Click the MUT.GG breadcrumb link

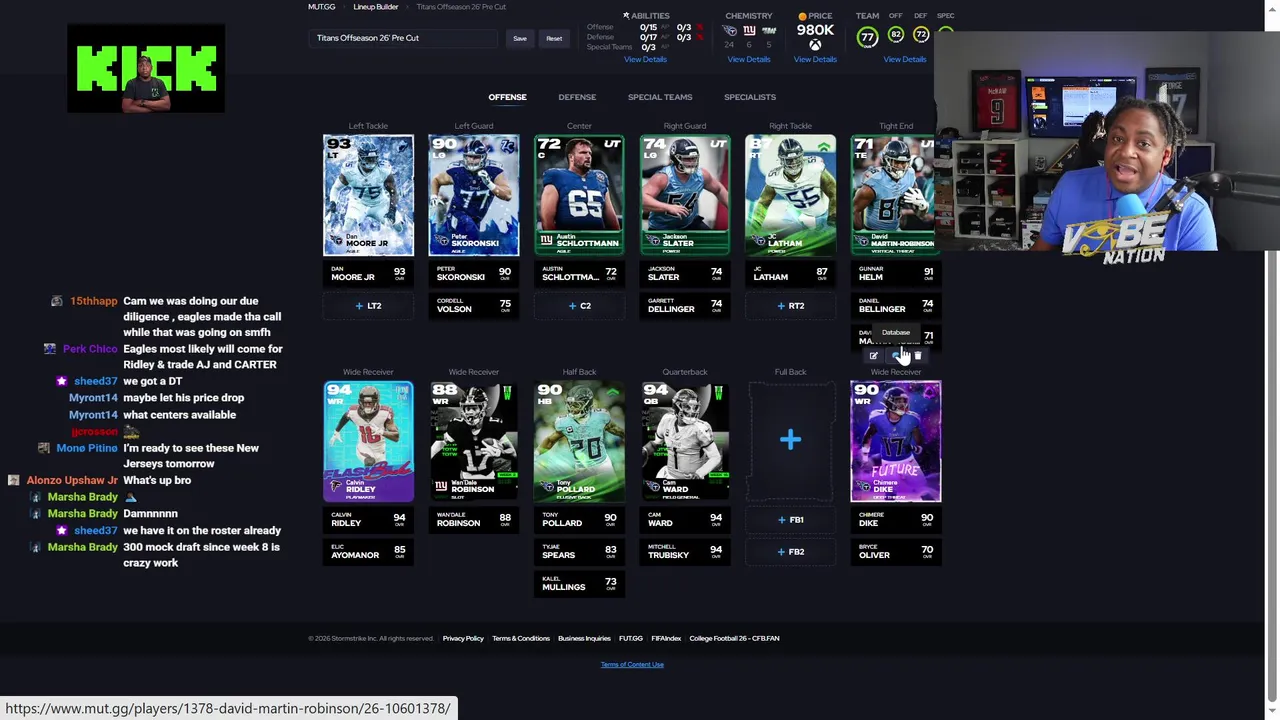point(321,7)
